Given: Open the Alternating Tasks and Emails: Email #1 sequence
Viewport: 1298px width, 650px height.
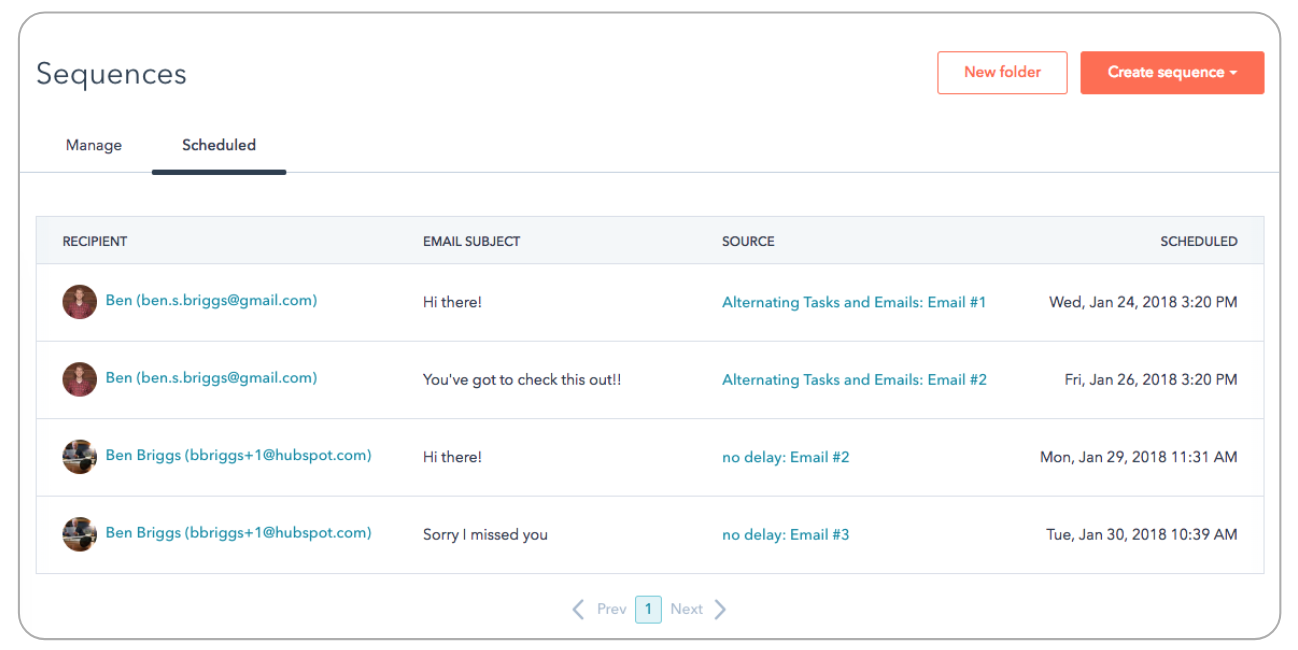Looking at the screenshot, I should [x=855, y=301].
